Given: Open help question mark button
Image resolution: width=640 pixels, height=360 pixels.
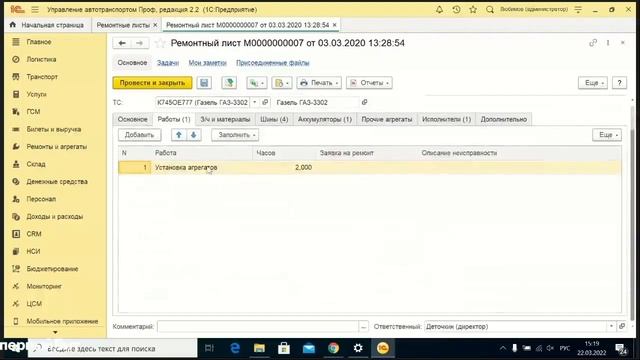Looking at the screenshot, I should point(619,83).
